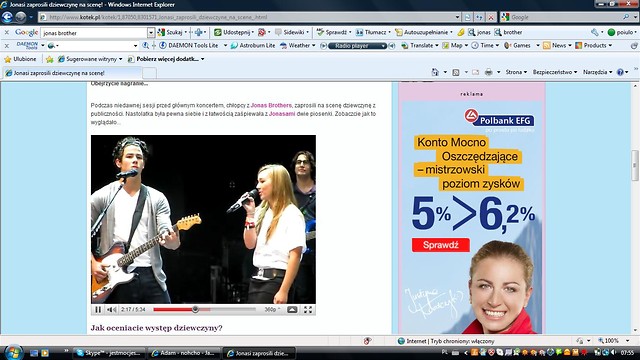640x360 pixels.
Task: Expand the address bar URL dropdown
Action: [x=457, y=17]
